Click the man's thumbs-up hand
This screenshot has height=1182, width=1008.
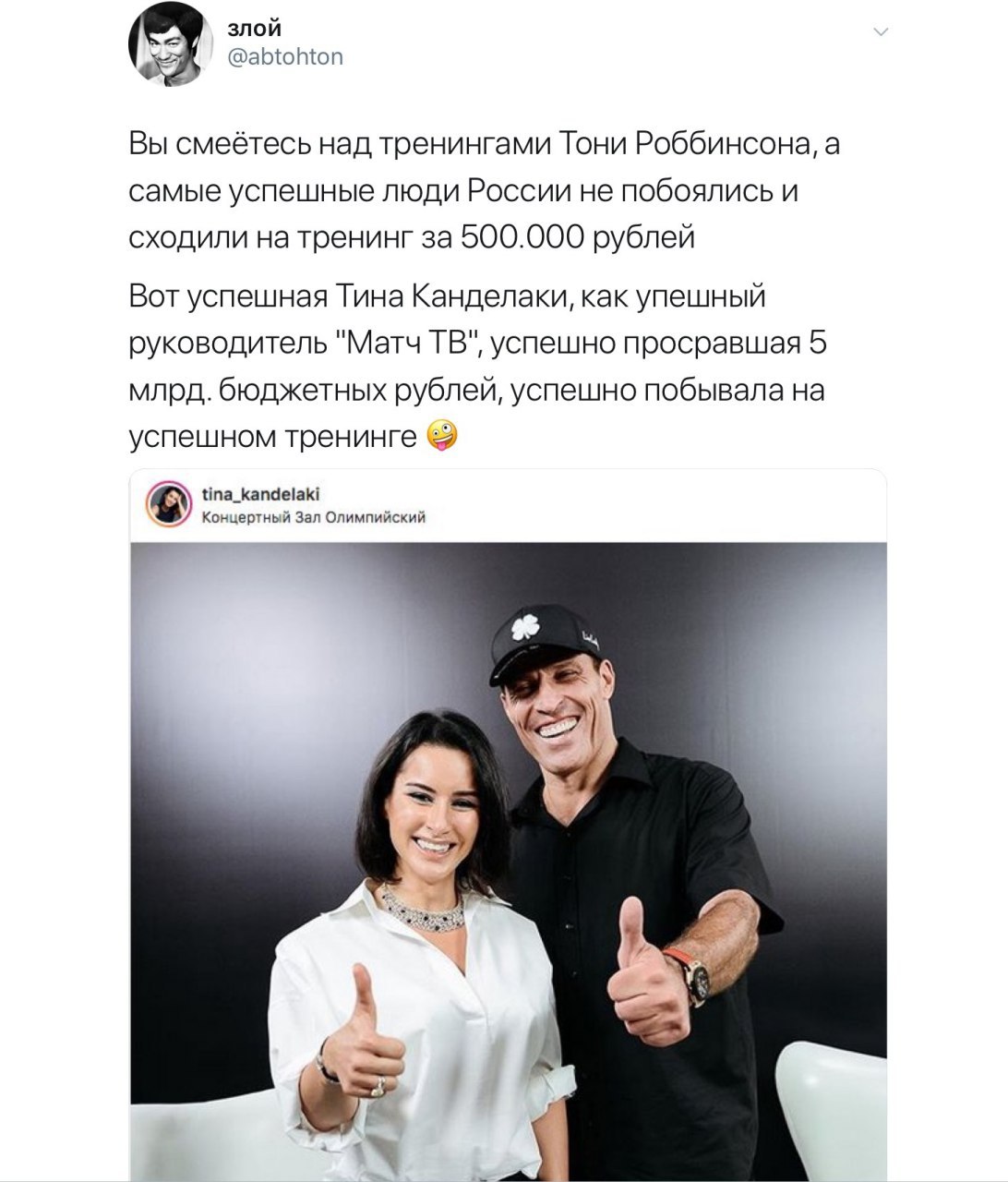pos(645,974)
